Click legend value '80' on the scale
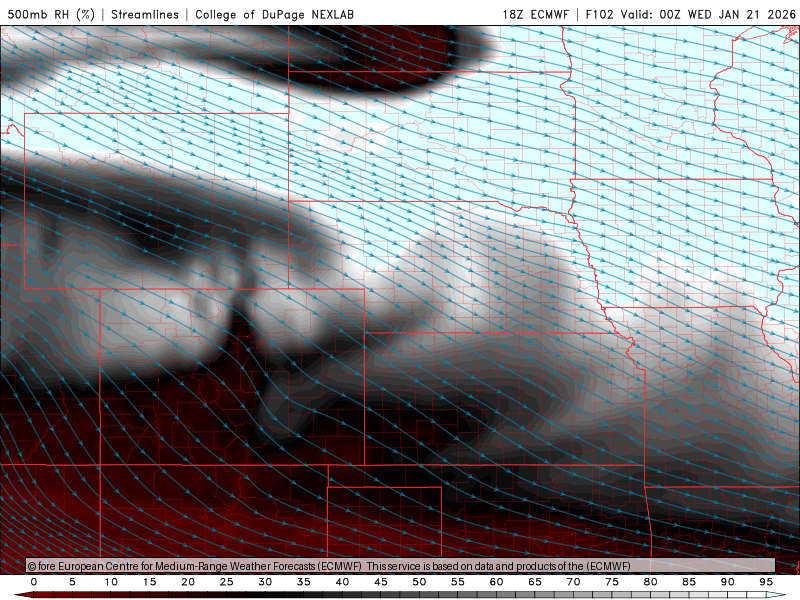 (x=650, y=582)
